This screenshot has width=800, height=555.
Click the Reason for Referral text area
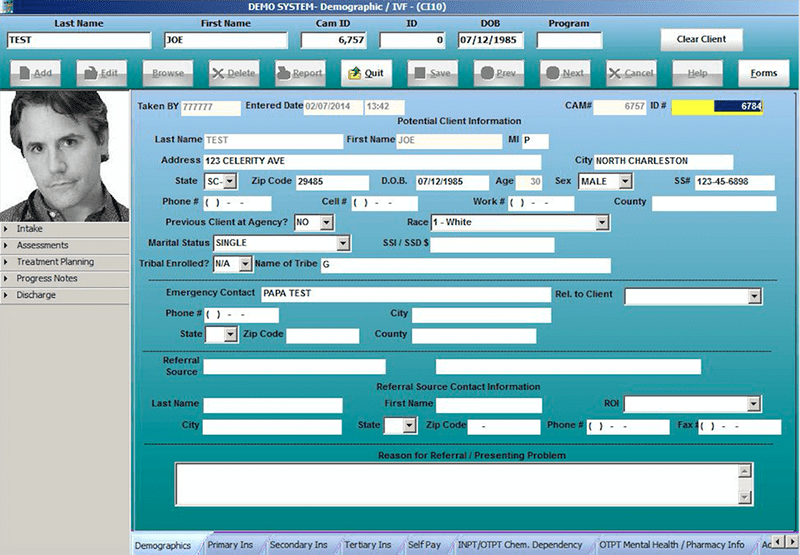(457, 484)
